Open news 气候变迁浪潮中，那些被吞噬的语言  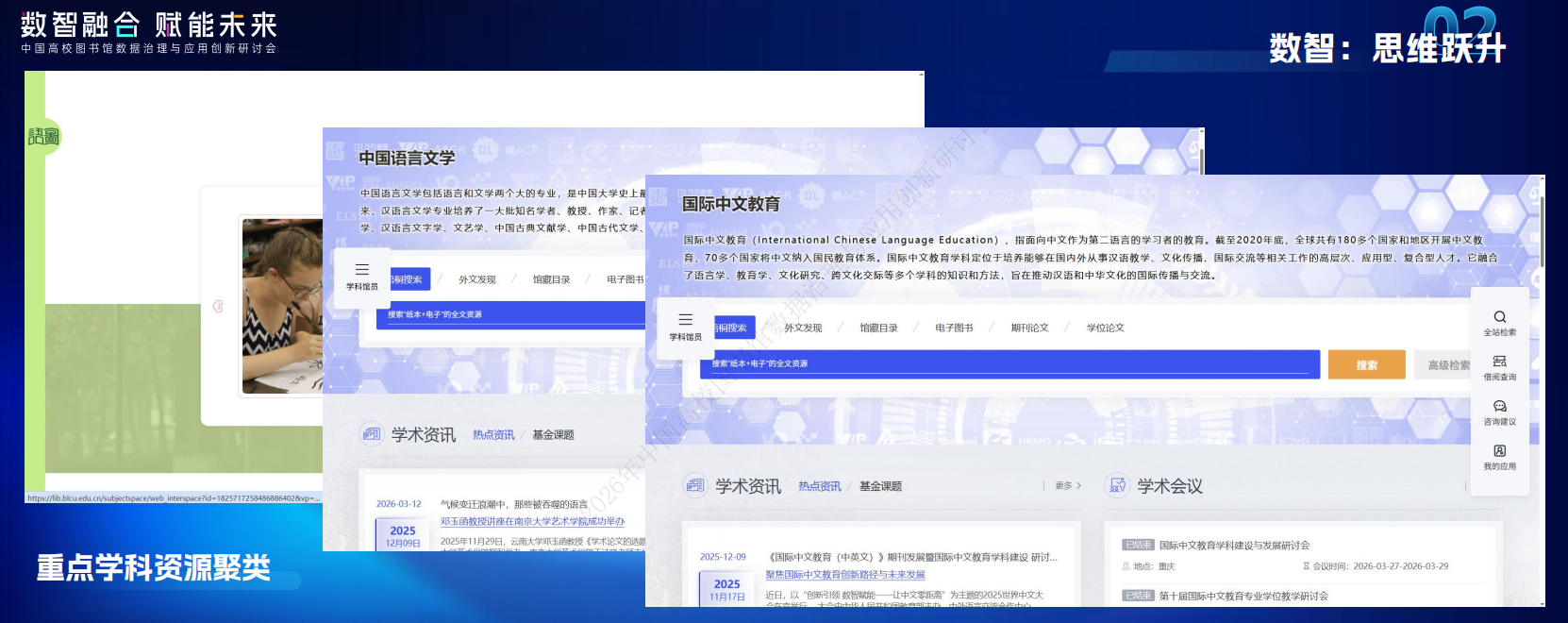click(513, 504)
